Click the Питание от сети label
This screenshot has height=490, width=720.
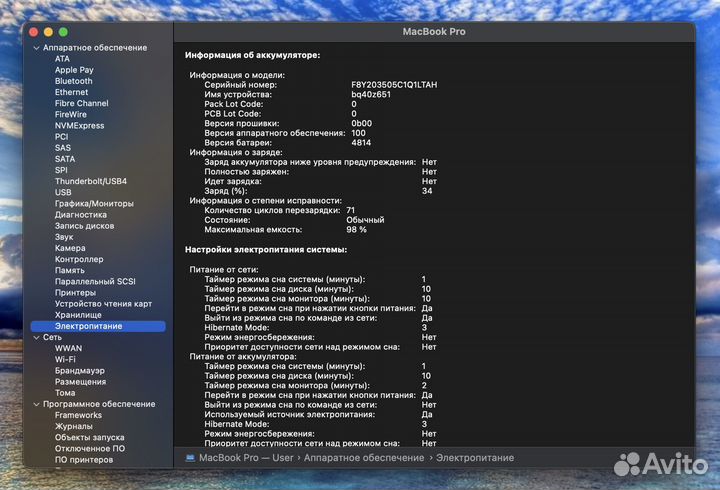click(x=224, y=270)
